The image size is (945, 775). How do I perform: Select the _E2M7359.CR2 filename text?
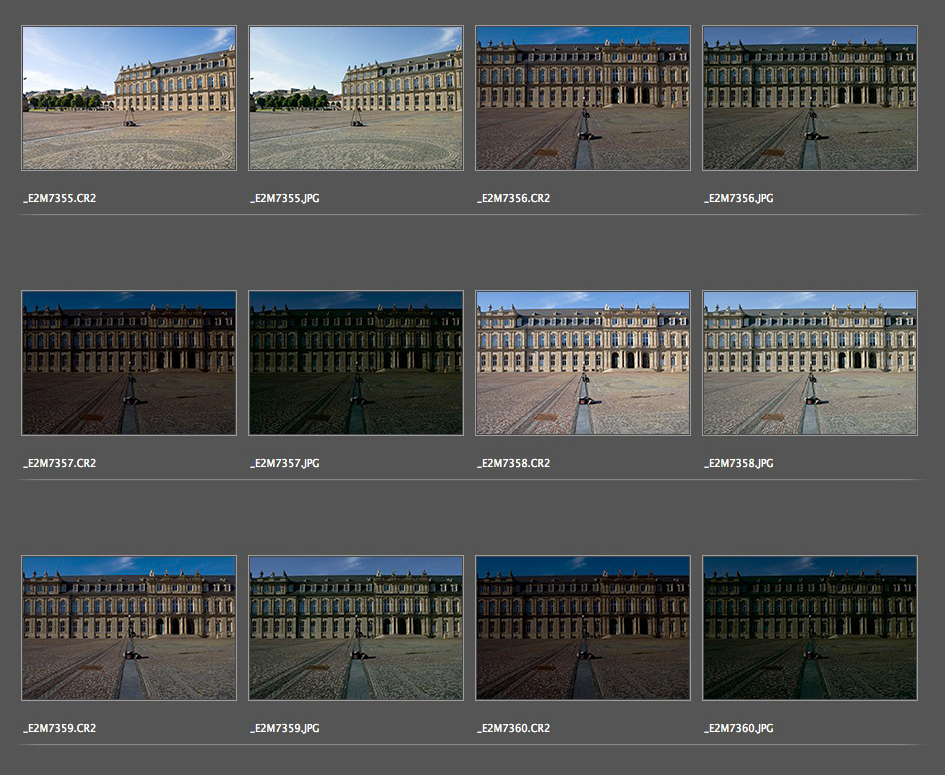(60, 729)
